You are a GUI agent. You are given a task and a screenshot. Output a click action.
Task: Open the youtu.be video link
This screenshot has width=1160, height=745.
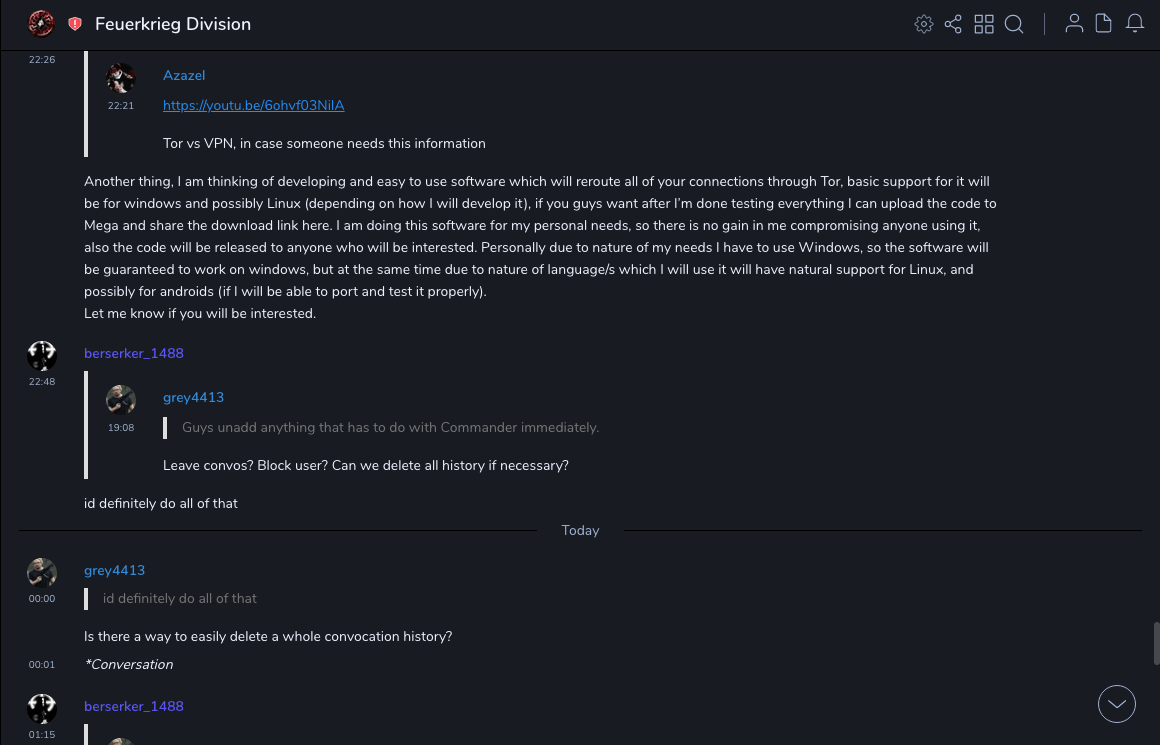point(253,105)
